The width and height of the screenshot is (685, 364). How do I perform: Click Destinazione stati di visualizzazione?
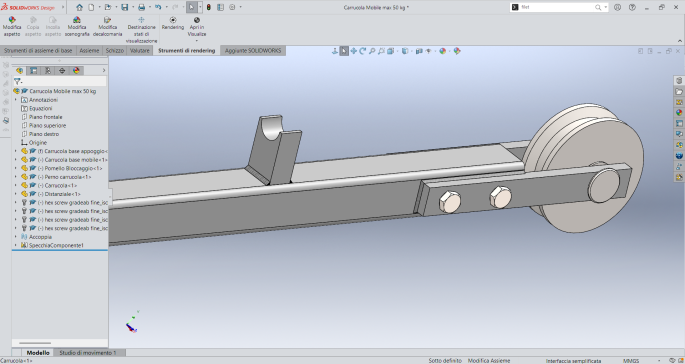pyautogui.click(x=141, y=30)
